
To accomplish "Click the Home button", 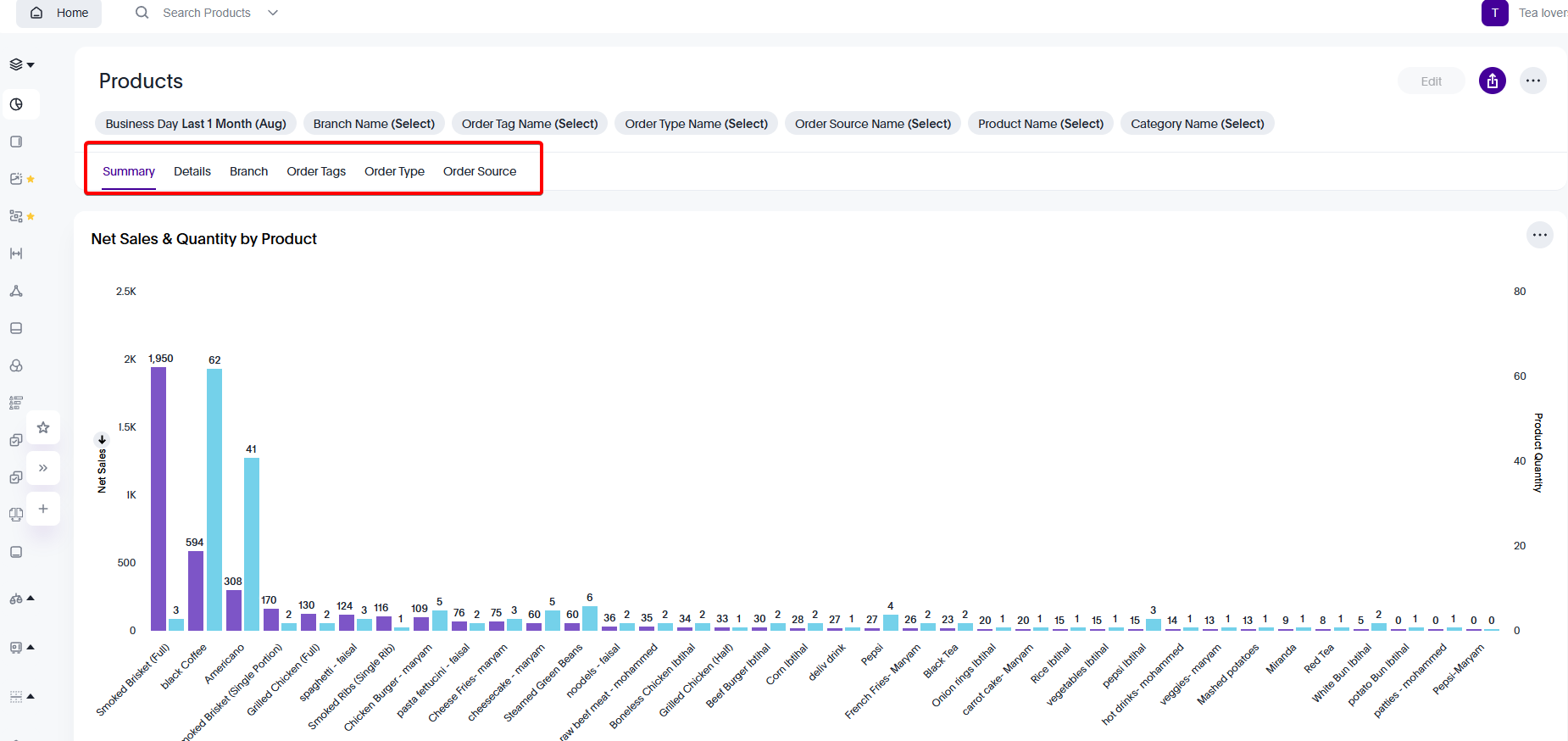I will coord(59,13).
